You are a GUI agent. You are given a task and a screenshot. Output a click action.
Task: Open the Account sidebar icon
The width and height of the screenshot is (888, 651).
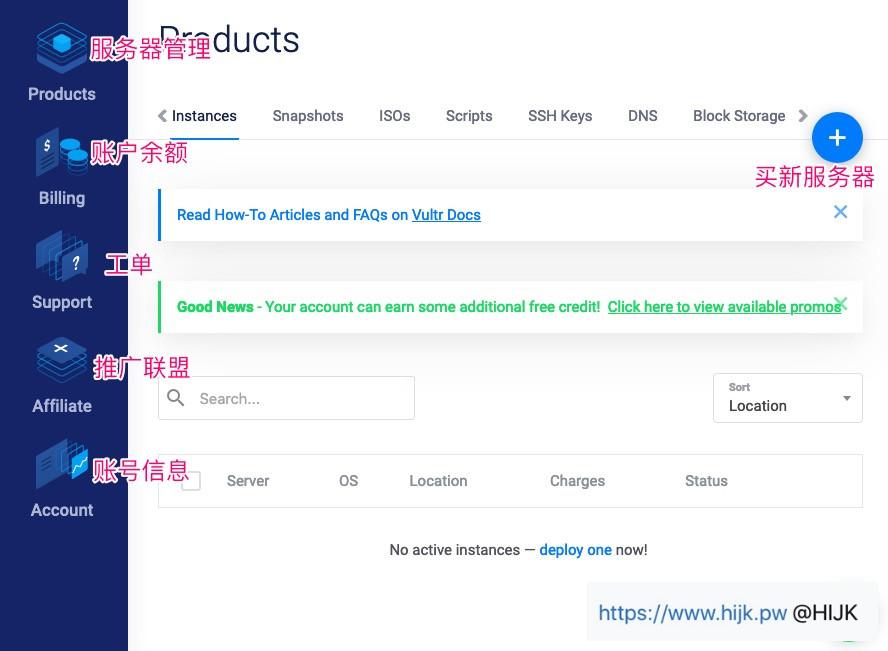[x=61, y=466]
